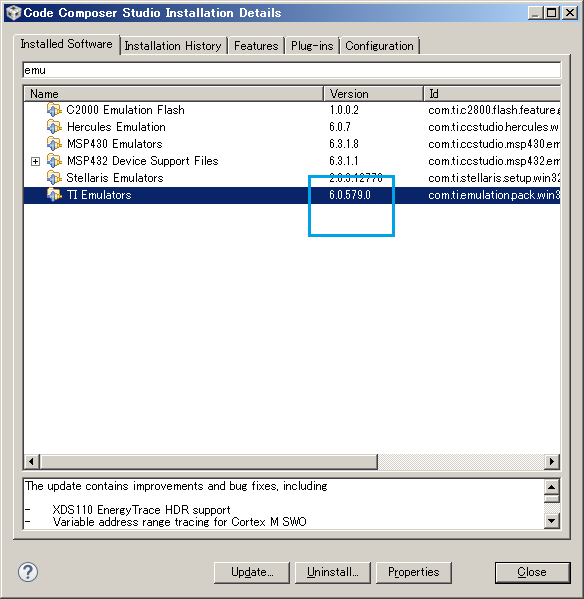Click the C2000 Emulation Flash feature icon

click(54, 110)
